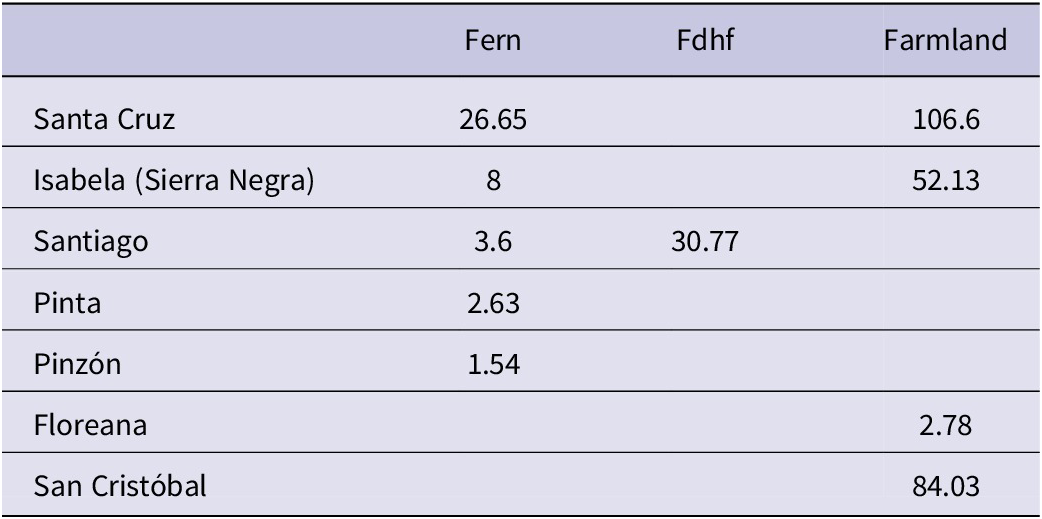Select the Pinzón row label
The height and width of the screenshot is (519, 1042).
[77, 363]
